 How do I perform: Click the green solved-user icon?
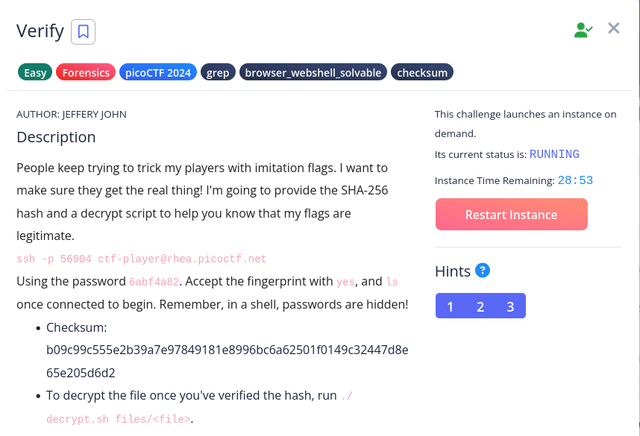(583, 30)
